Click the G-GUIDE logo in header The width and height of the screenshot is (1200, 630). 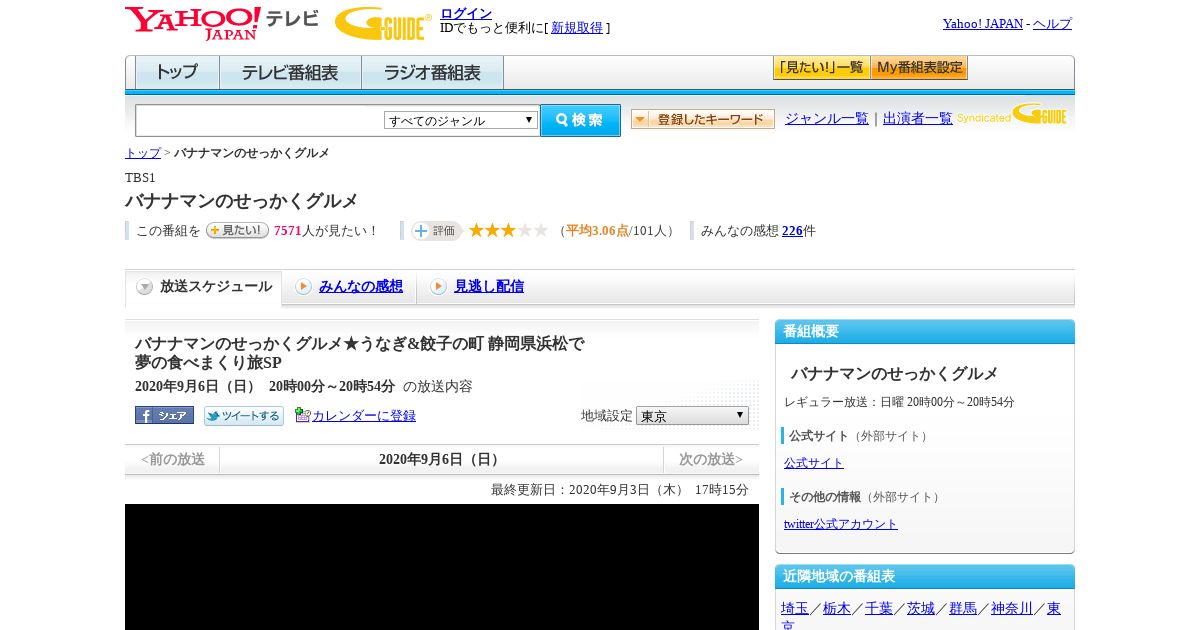(x=382, y=23)
